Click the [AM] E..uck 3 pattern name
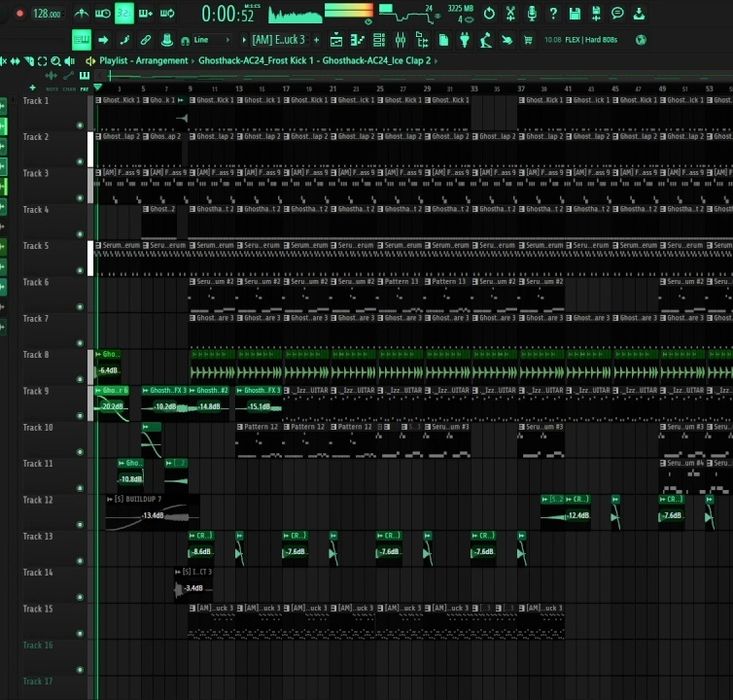Screen dimensions: 733x700 (278, 40)
